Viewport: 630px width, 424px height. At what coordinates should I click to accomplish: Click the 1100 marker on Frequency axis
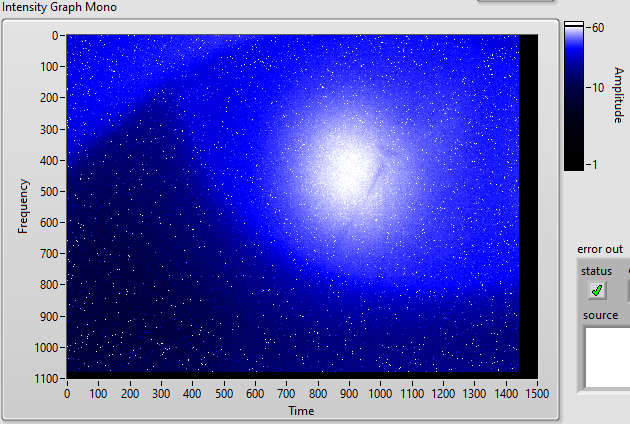pyautogui.click(x=47, y=379)
